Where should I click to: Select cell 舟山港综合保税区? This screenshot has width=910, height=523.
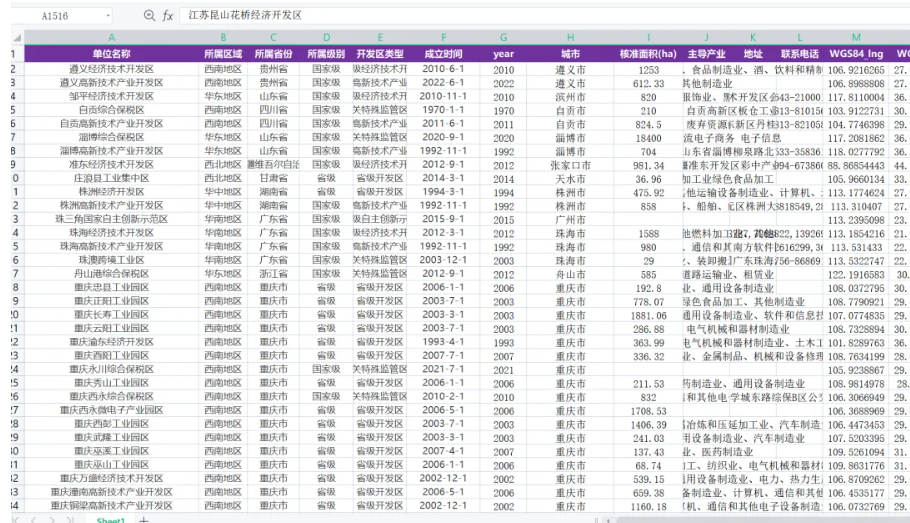pos(111,274)
